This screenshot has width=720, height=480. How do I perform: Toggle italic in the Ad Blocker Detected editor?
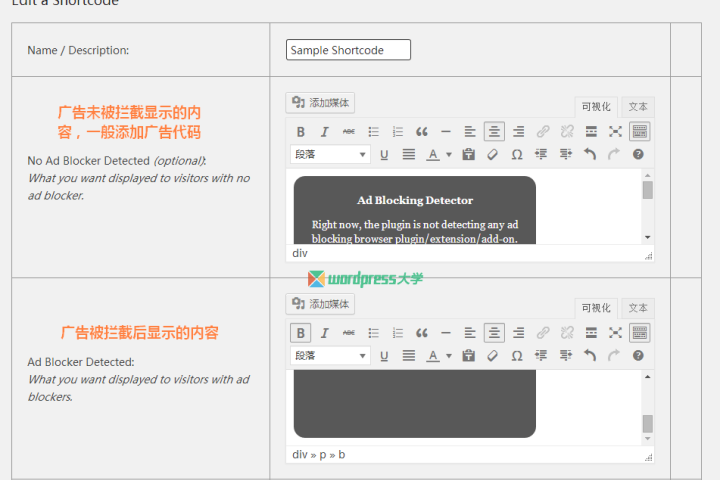325,333
